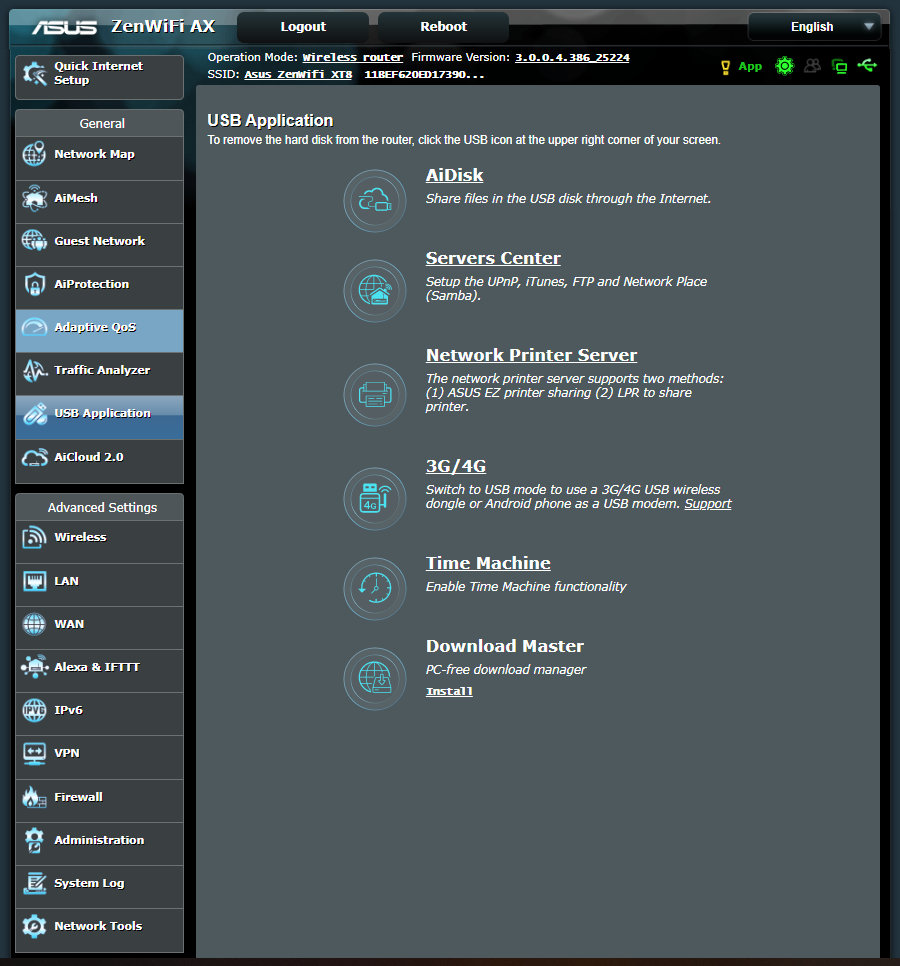Click the Logout button

pyautogui.click(x=303, y=26)
